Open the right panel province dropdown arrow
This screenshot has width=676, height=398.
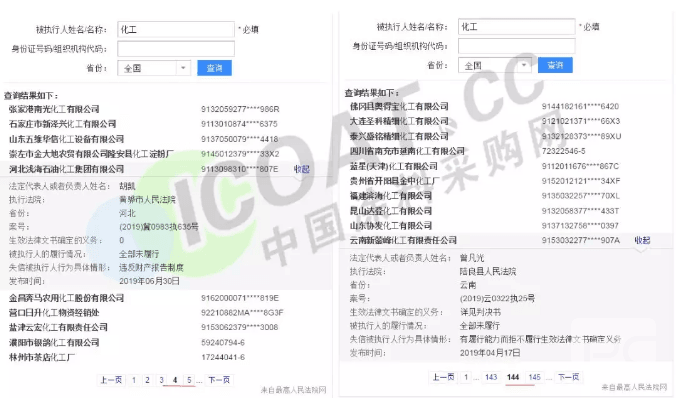tap(524, 66)
